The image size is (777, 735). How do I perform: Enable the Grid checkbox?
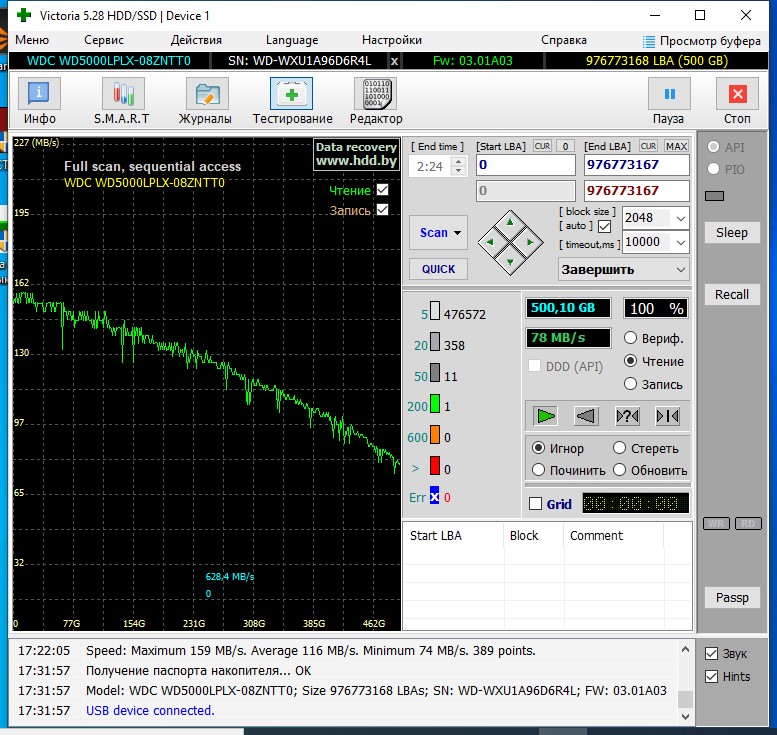(x=535, y=504)
